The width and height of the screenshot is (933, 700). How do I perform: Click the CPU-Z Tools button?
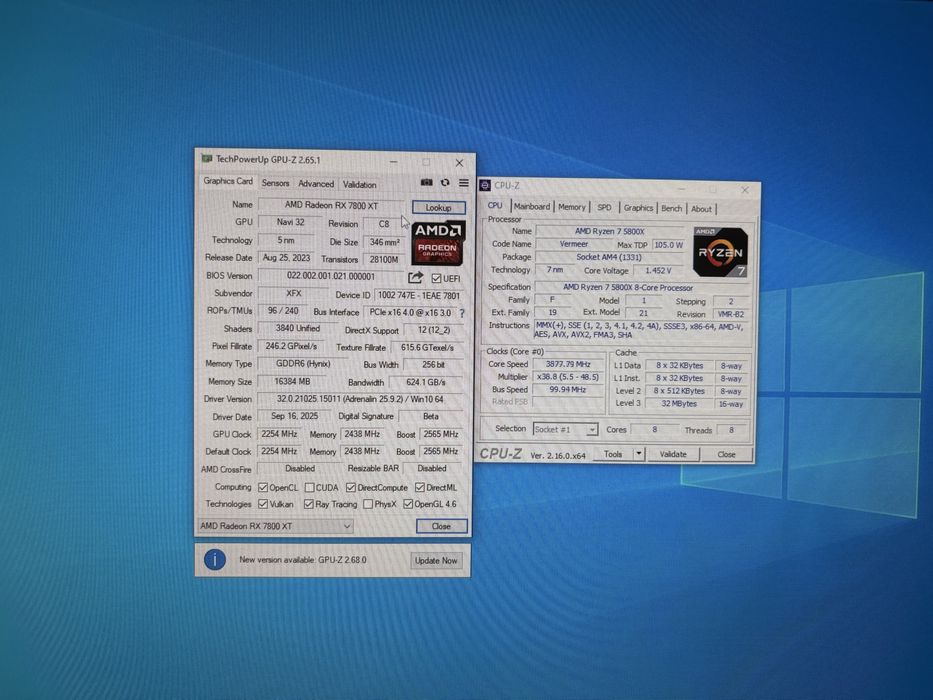[613, 454]
